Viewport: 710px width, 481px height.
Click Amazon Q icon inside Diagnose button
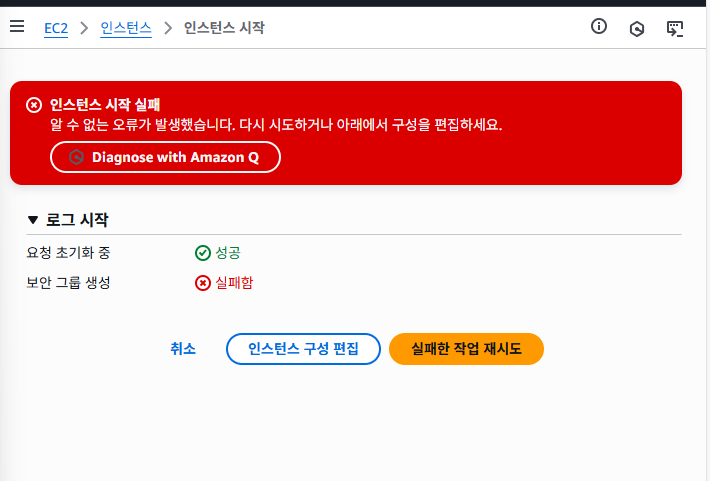point(76,157)
